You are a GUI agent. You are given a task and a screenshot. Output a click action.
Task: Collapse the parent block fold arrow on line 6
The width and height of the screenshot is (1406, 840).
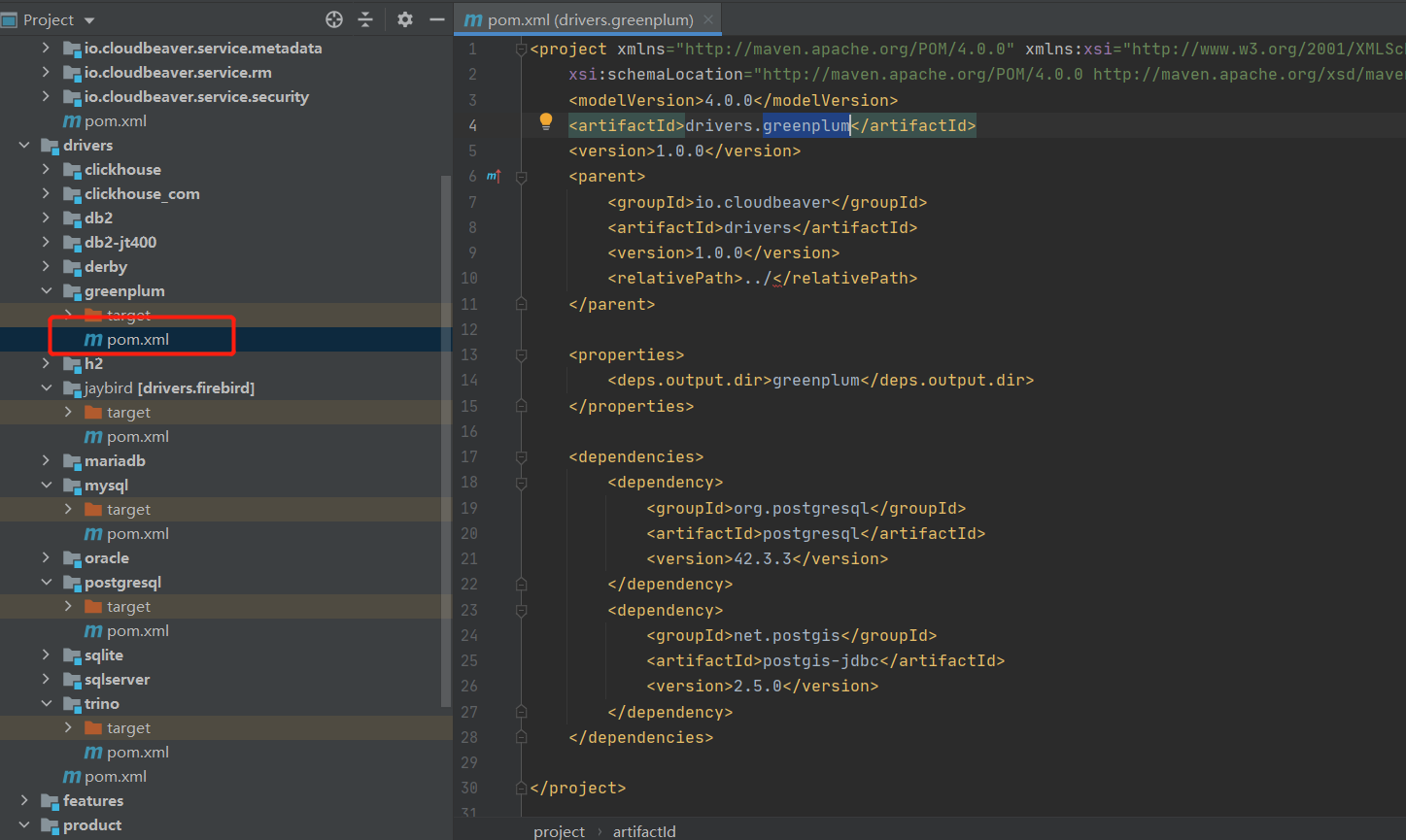click(521, 177)
